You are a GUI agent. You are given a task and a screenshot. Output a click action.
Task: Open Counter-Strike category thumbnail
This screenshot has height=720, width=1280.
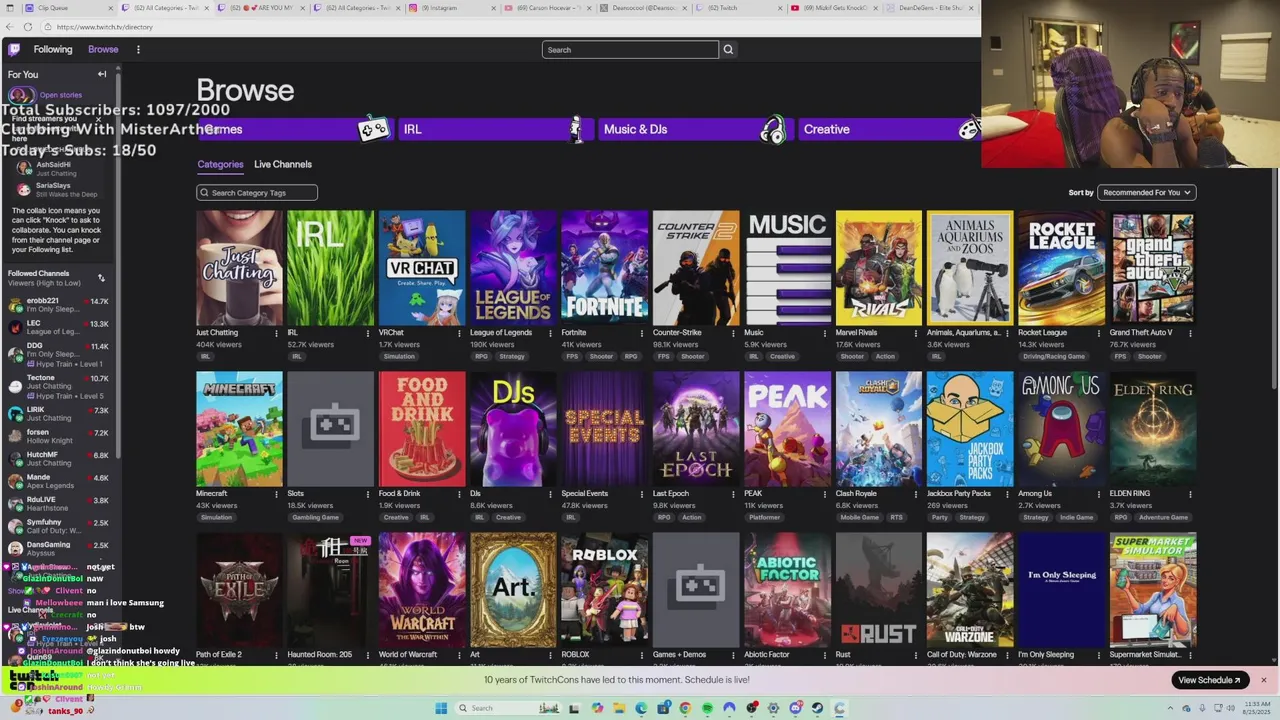(x=696, y=268)
